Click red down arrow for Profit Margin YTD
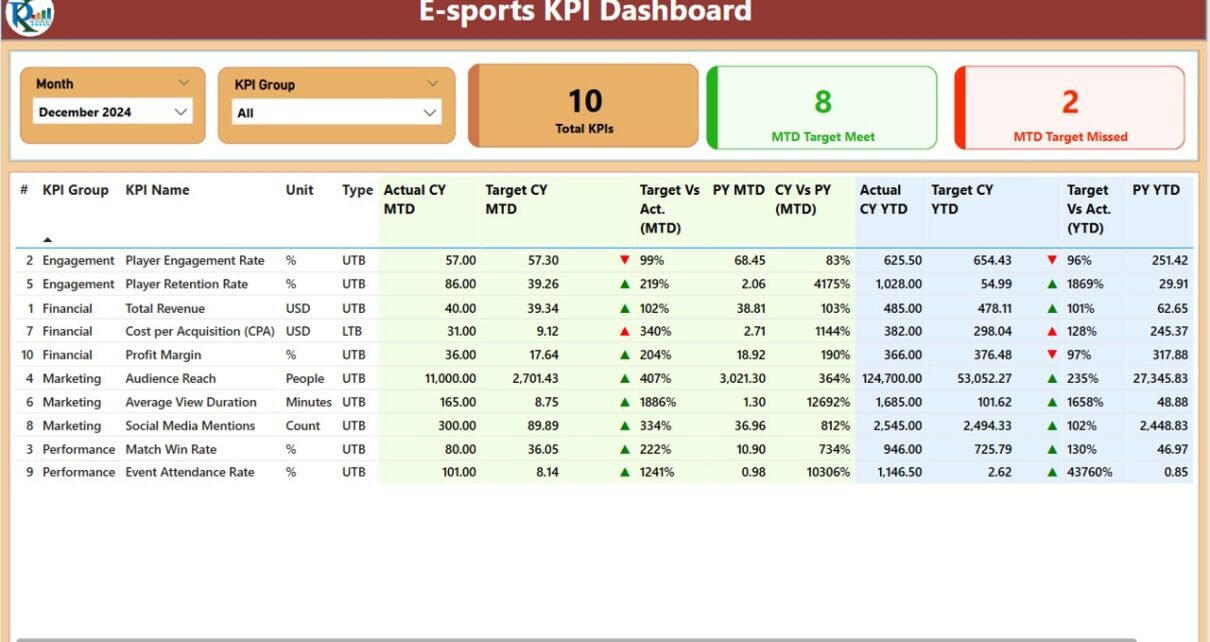 coord(1052,355)
